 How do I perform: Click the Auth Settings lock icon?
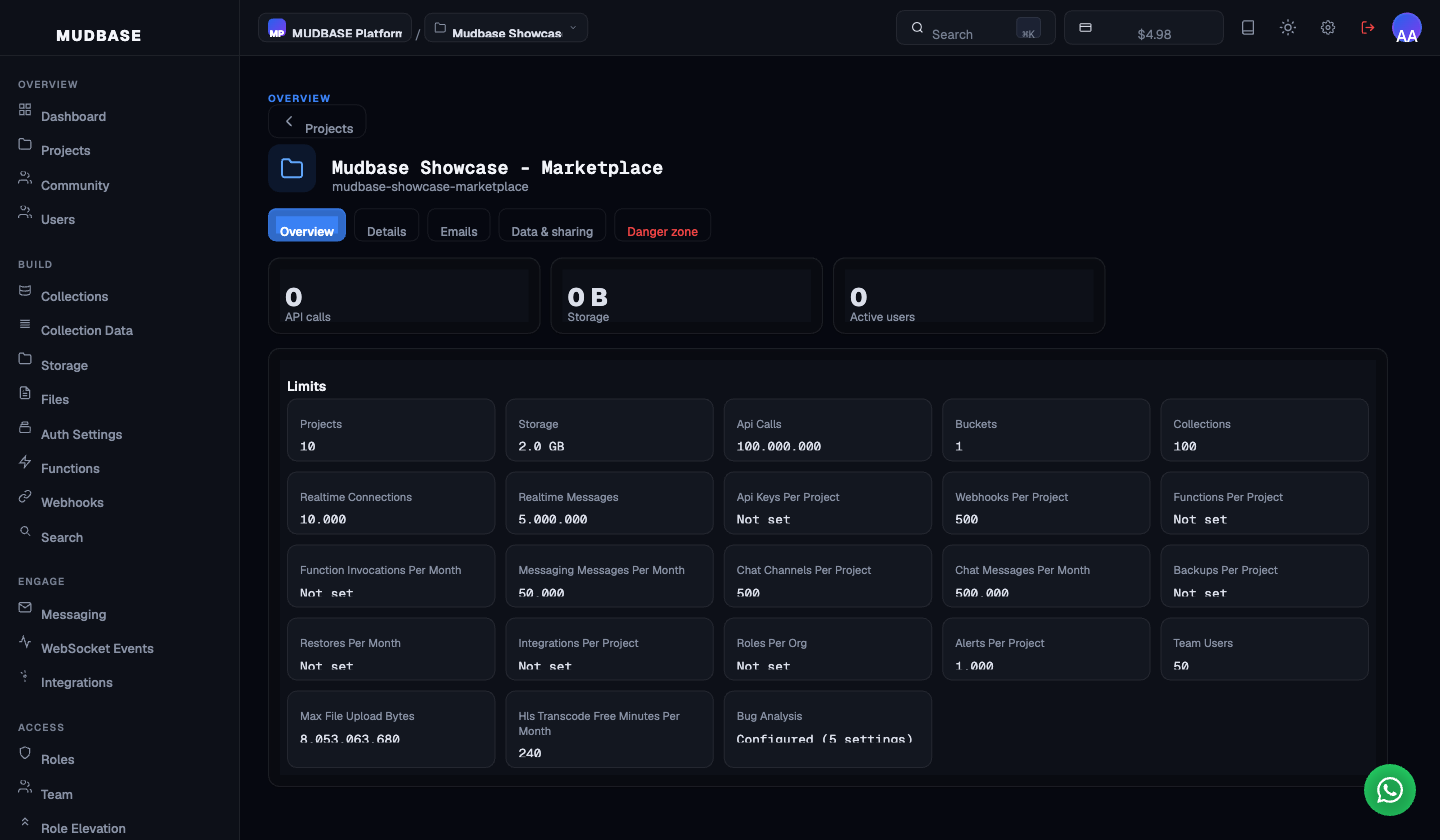(25, 427)
